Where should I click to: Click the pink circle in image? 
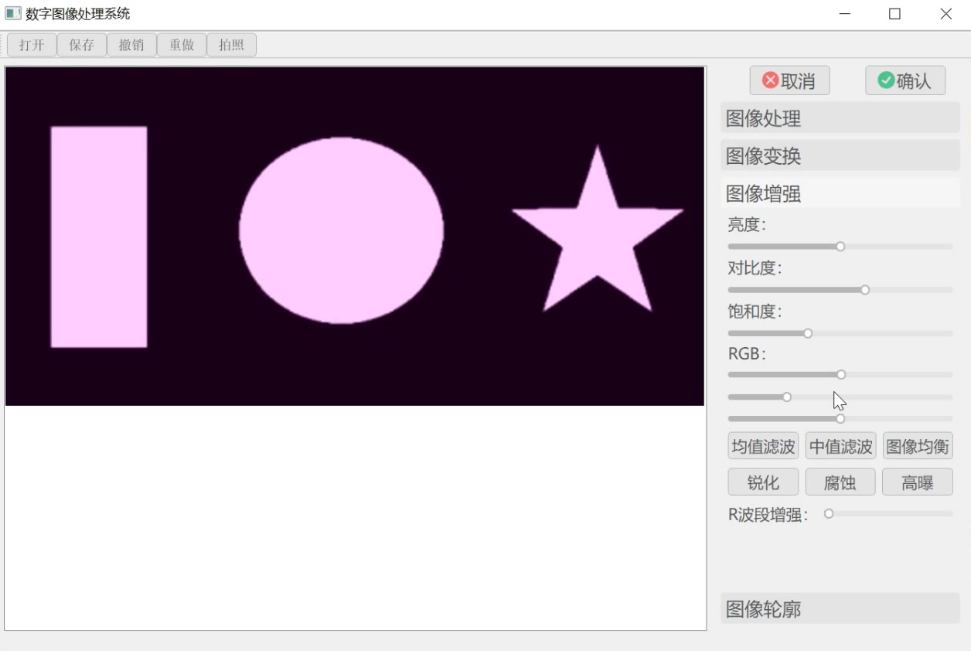click(x=341, y=230)
